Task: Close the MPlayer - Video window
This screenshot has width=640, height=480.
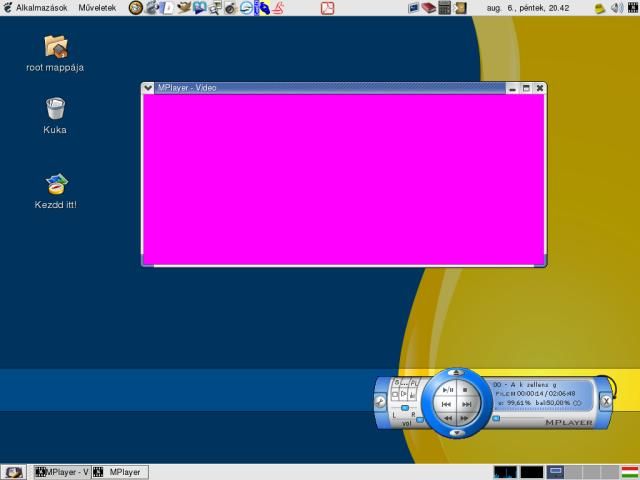Action: (x=540, y=88)
